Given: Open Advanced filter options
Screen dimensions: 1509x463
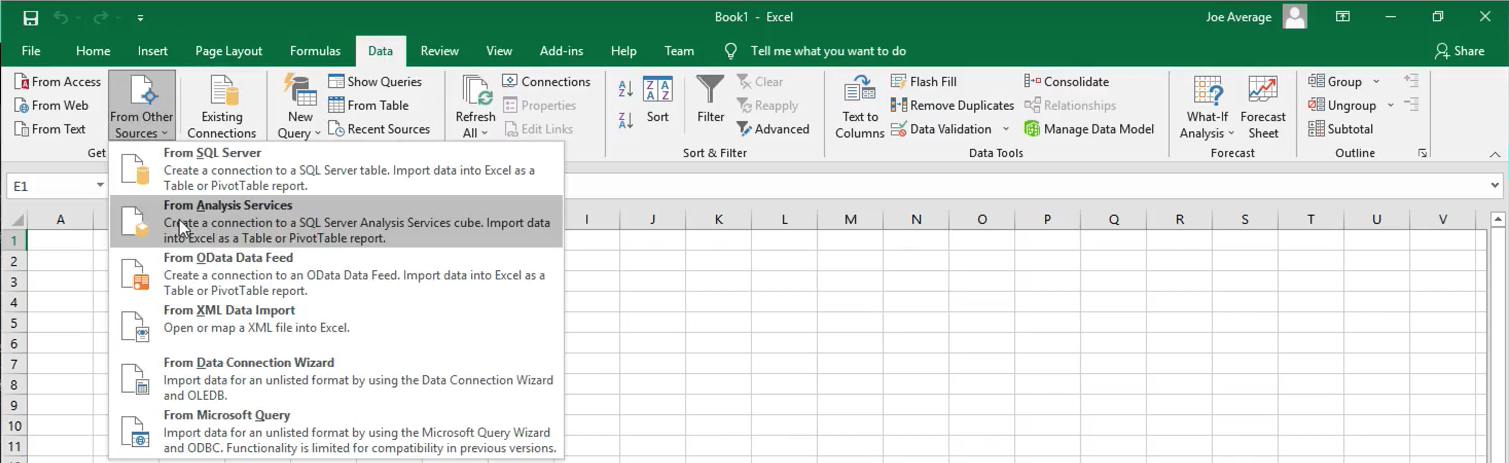Looking at the screenshot, I should coord(773,129).
